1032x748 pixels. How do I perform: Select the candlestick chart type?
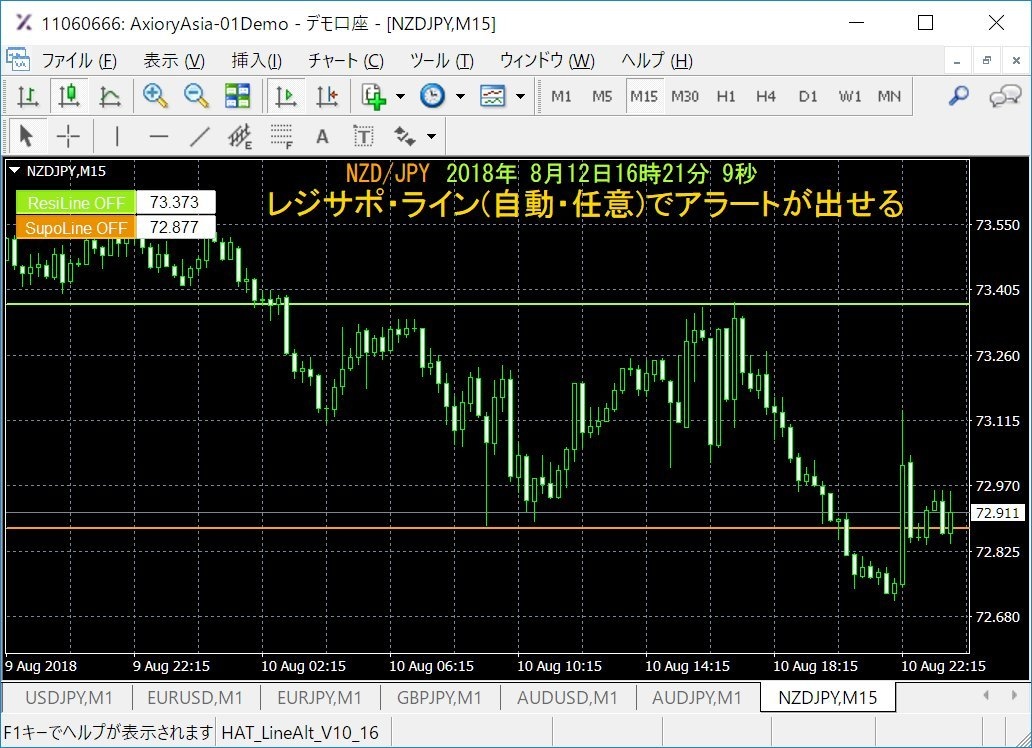click(x=69, y=97)
